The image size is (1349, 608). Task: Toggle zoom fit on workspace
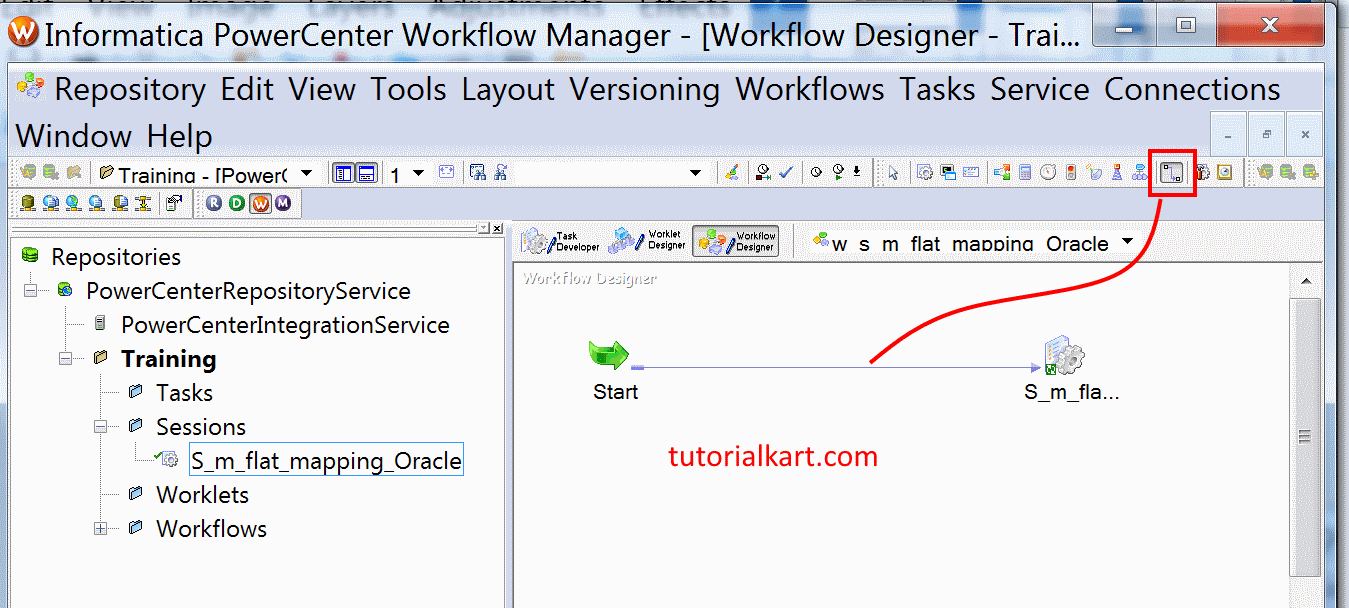[x=447, y=172]
